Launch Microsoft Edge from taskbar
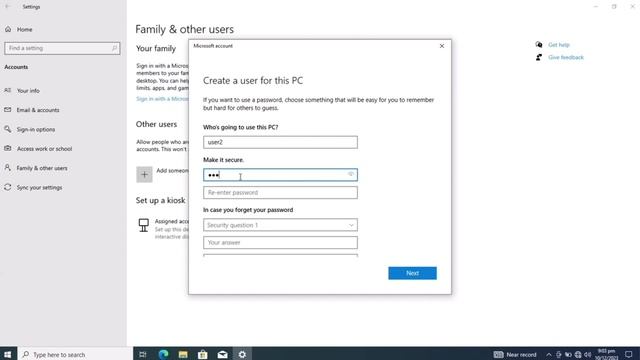The width and height of the screenshot is (640, 360). [163, 354]
